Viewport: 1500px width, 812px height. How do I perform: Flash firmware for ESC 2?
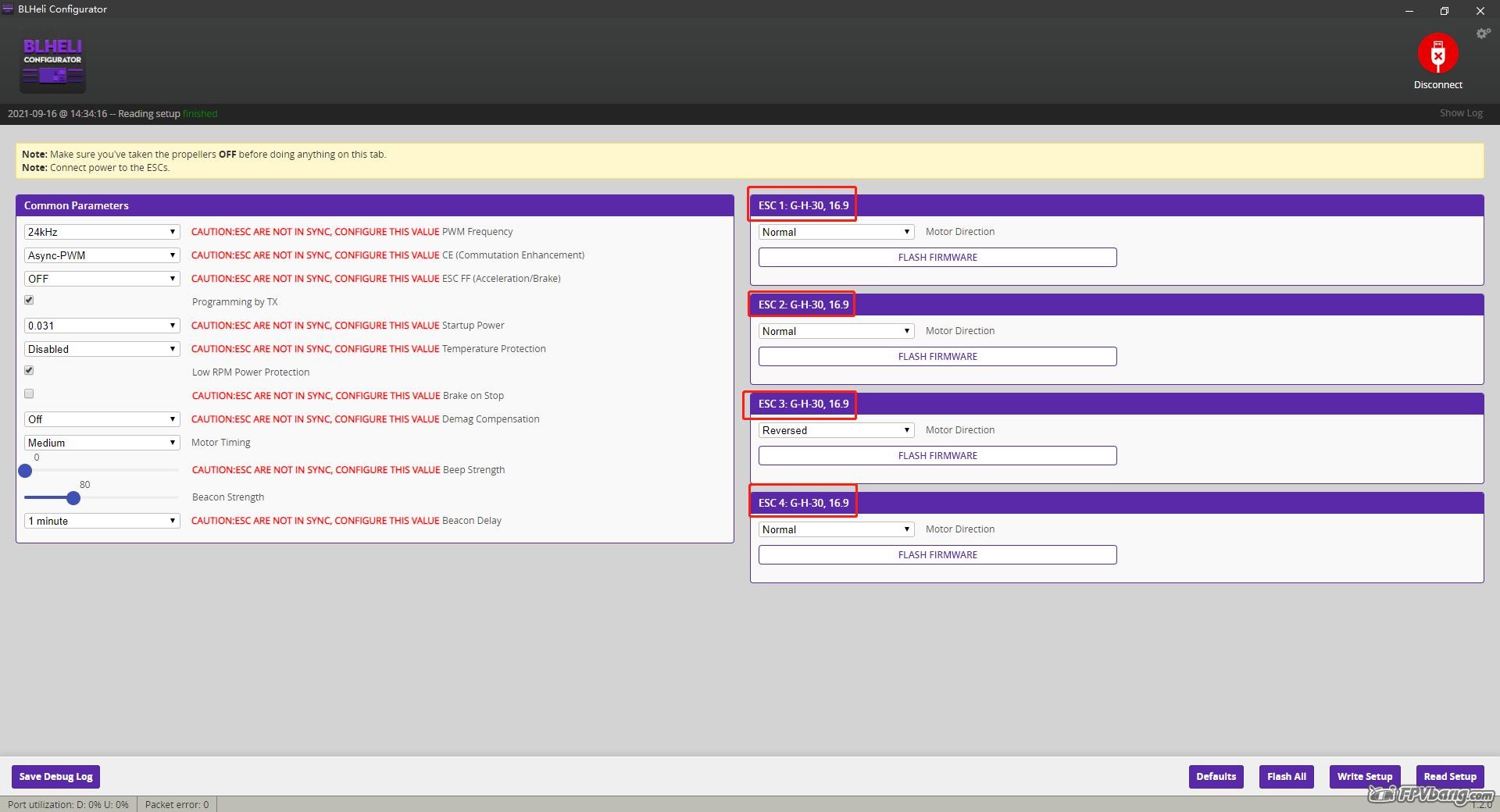click(937, 356)
